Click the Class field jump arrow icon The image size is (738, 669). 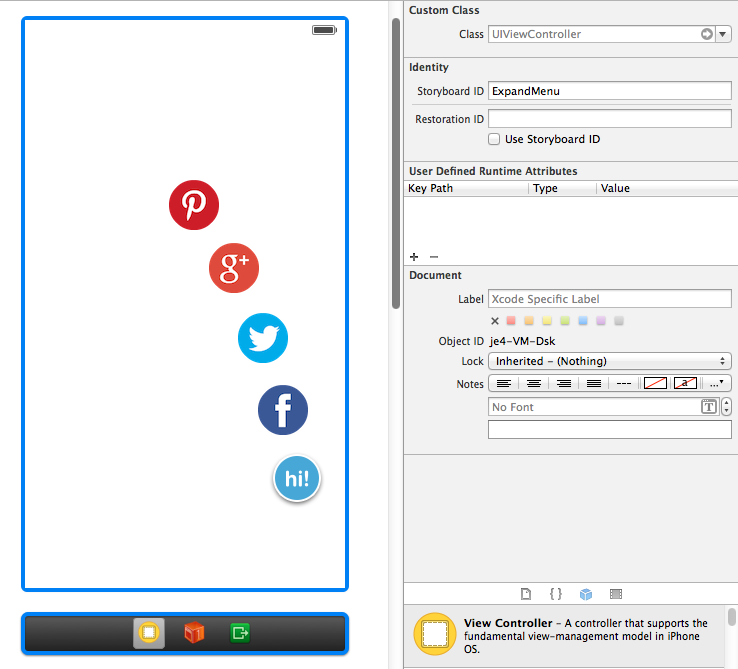pos(706,34)
